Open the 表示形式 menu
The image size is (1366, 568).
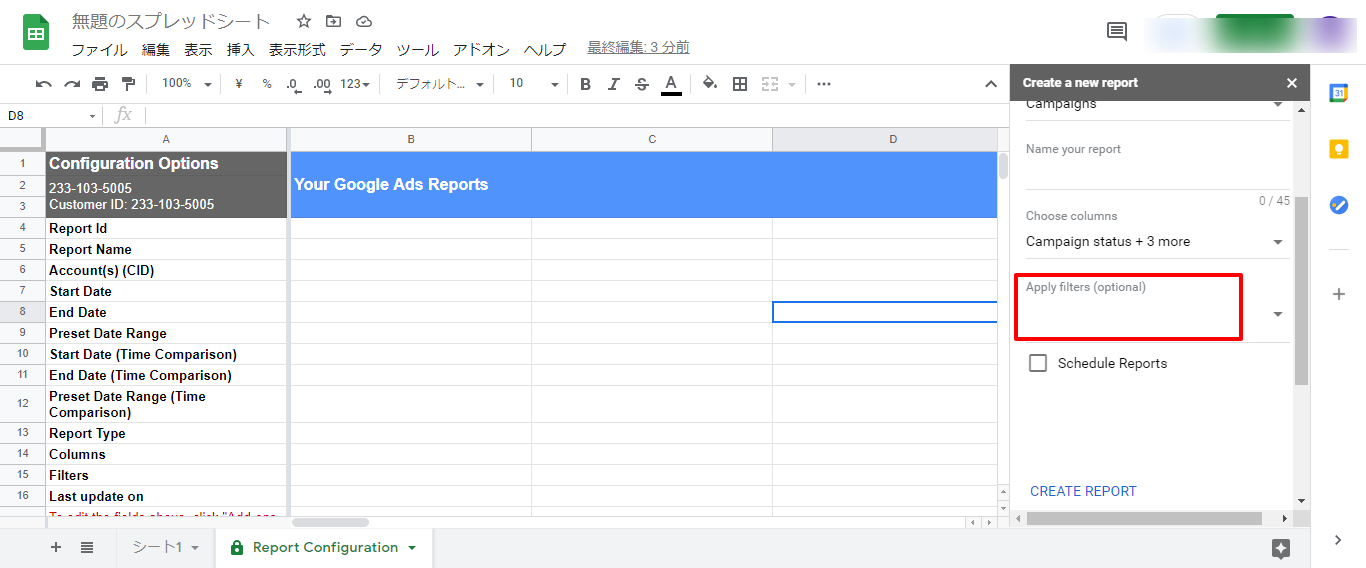click(x=297, y=49)
